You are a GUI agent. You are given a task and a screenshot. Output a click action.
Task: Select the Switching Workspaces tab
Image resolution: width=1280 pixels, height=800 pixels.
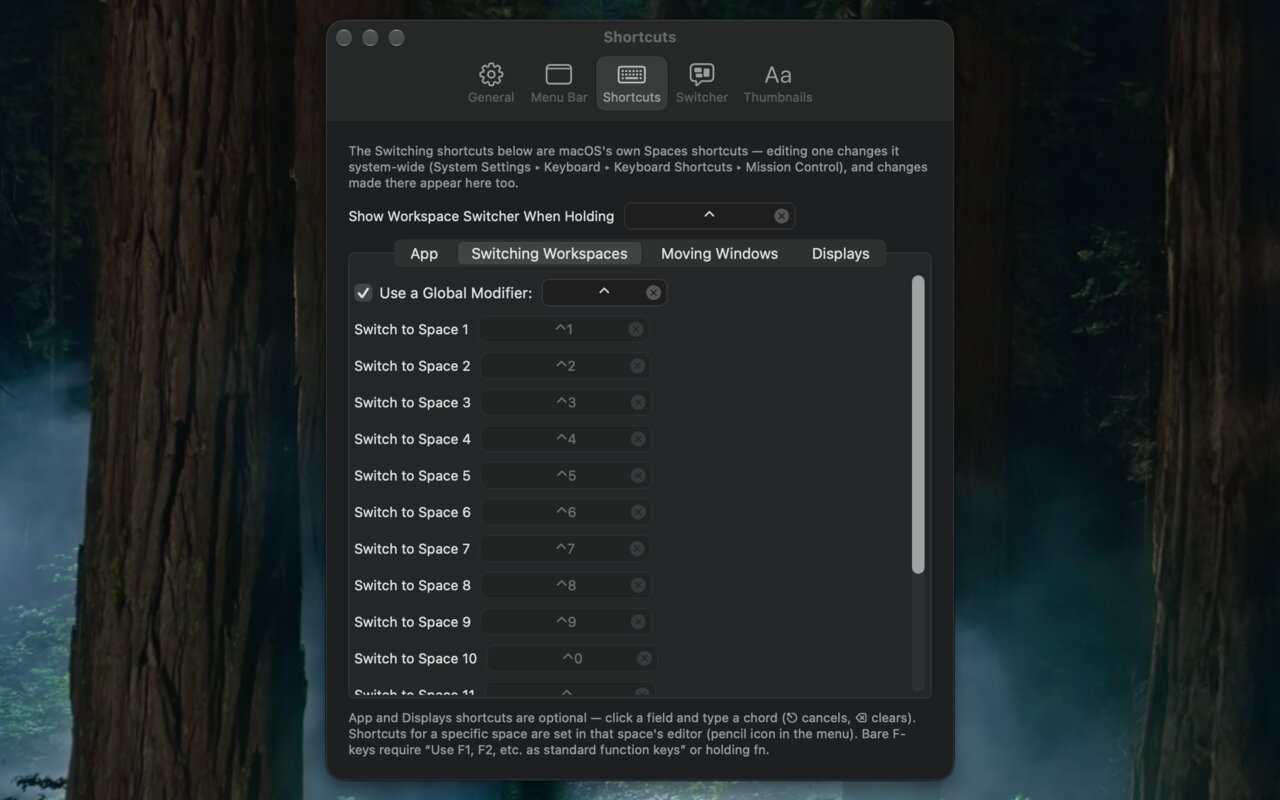(549, 253)
